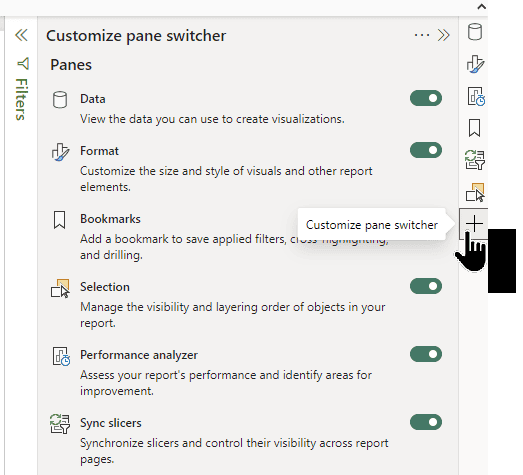Click the Bookmarks pane entry title
523x475 pixels.
click(110, 219)
